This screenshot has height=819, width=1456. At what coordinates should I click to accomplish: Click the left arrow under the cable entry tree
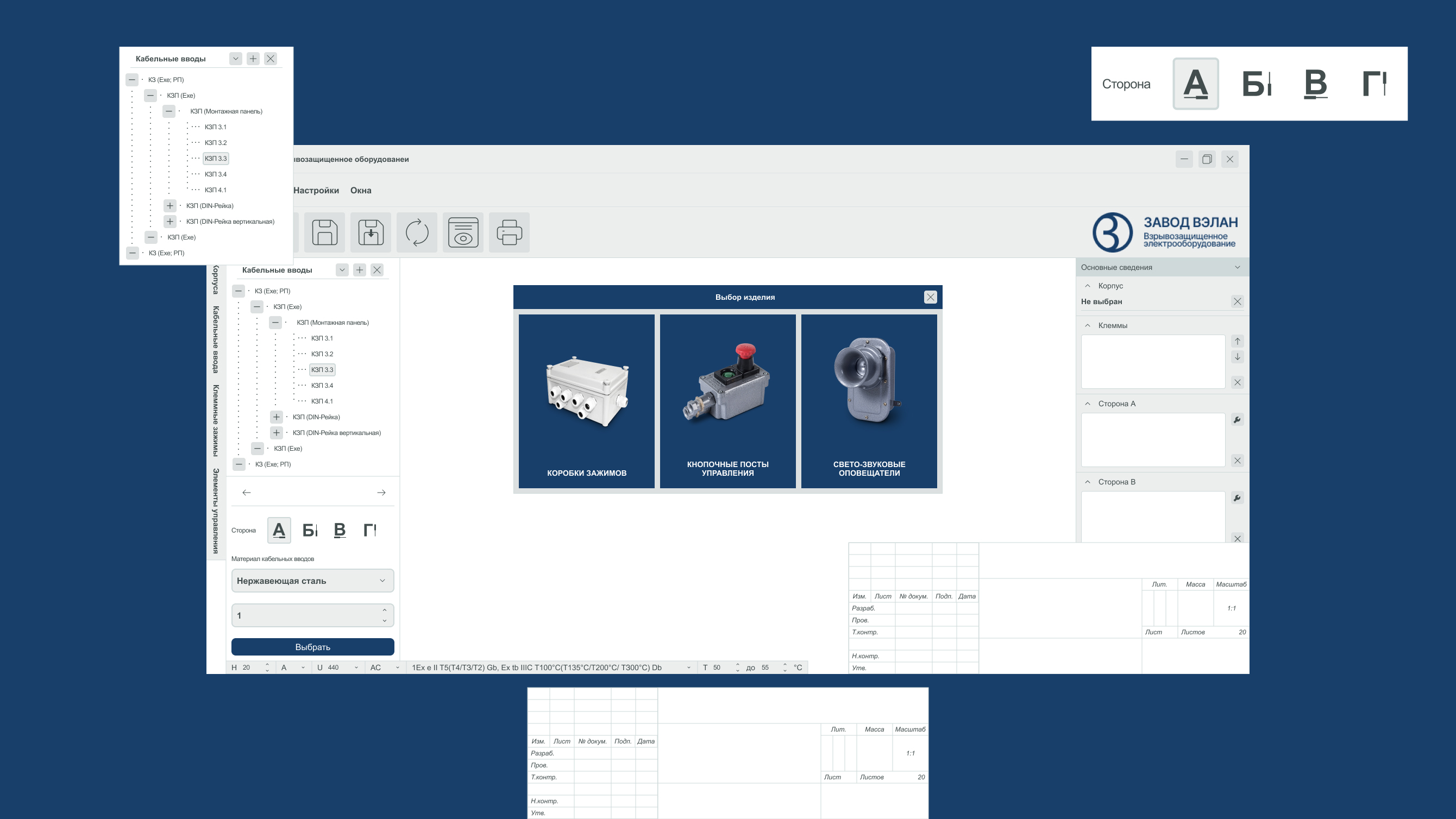[247, 493]
